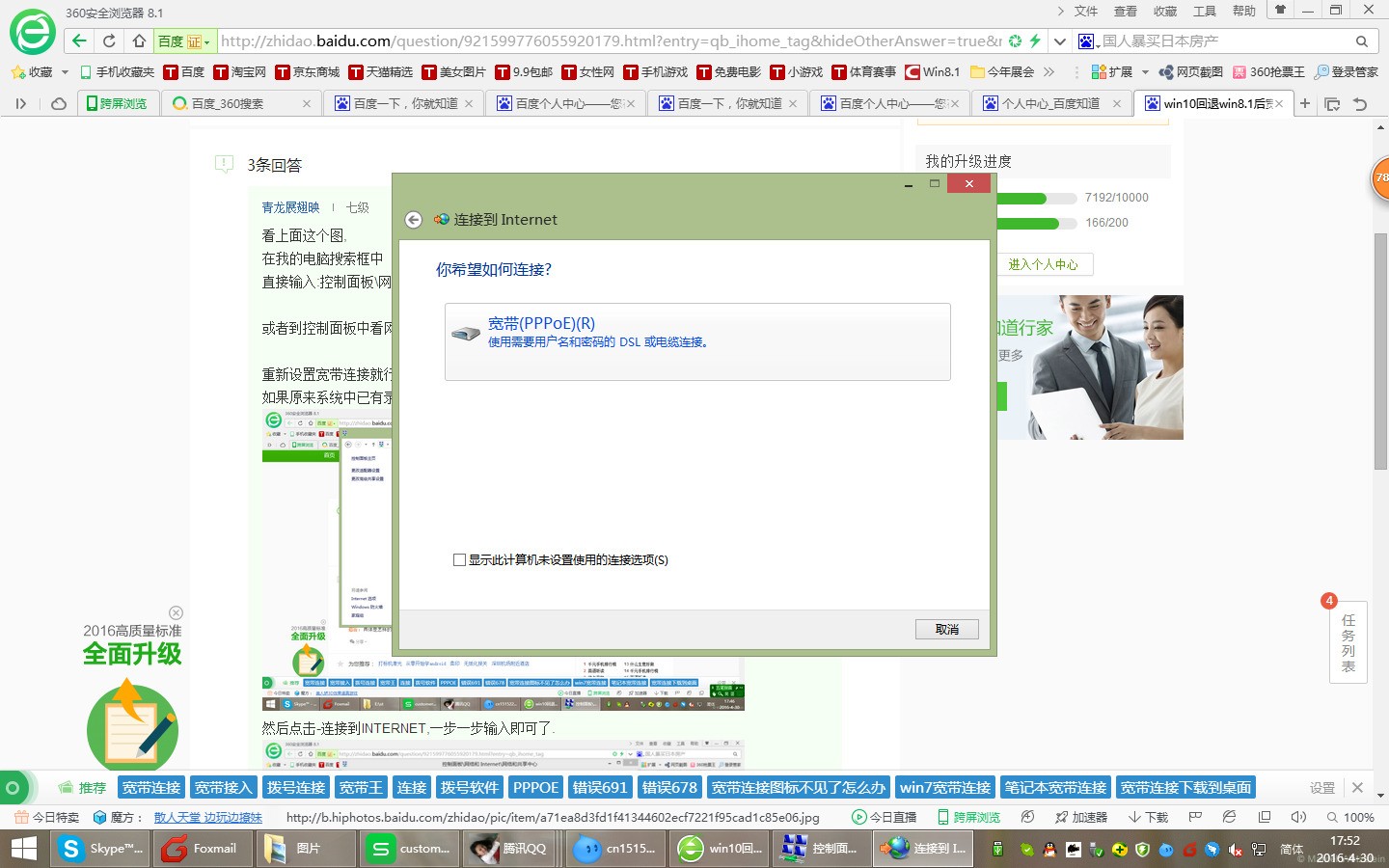Image resolution: width=1389 pixels, height=868 pixels.
Task: Reload page with refresh icon
Action: (x=109, y=41)
